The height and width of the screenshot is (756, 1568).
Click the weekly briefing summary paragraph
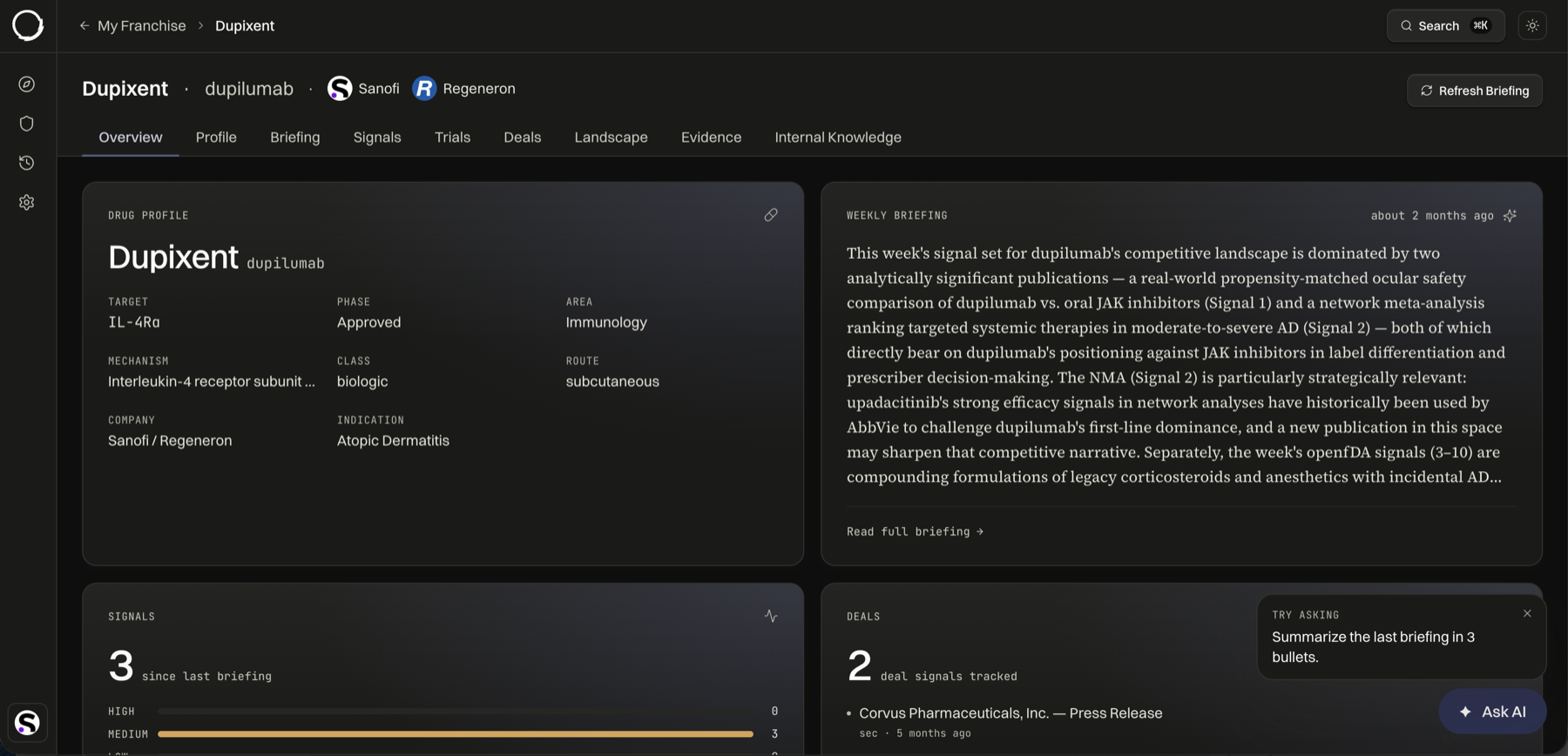[1176, 365]
